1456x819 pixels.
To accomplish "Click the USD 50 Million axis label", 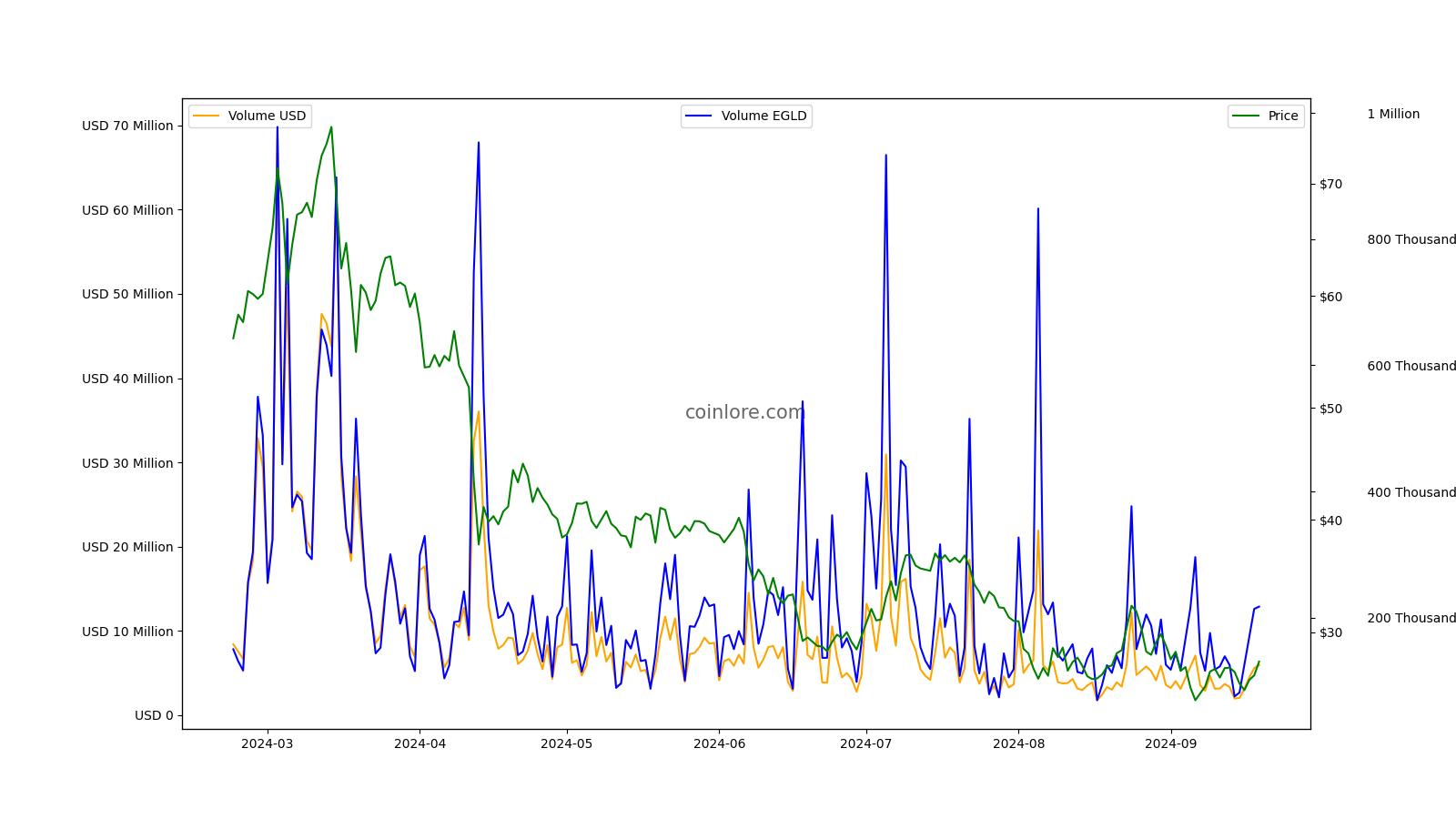I will pyautogui.click(x=127, y=294).
